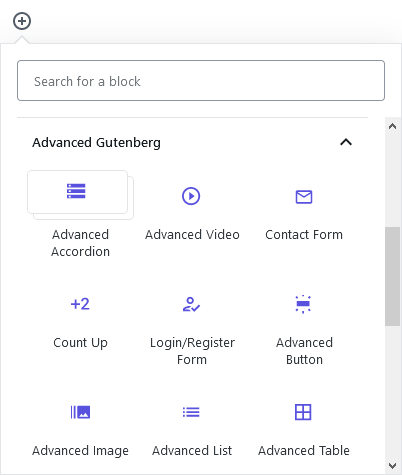Click the scrollbar down arrow
402x475 pixels.
(x=392, y=465)
